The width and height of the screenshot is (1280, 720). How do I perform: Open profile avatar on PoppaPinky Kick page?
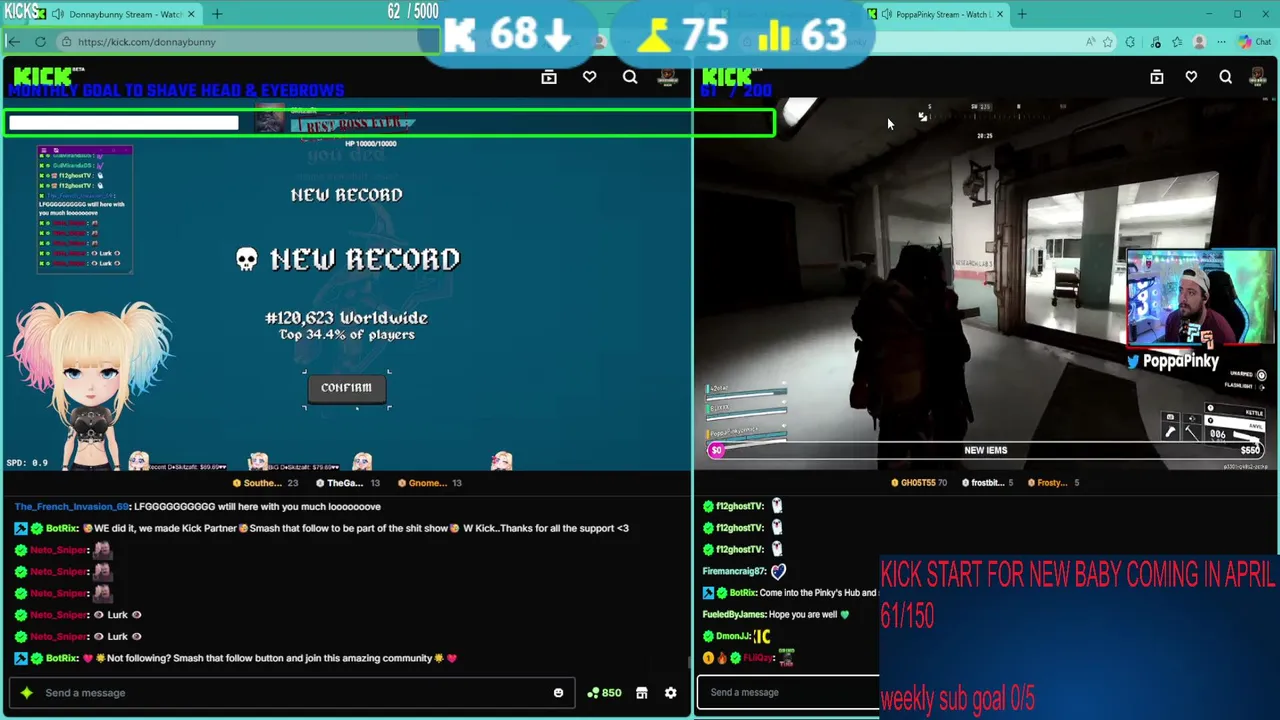tap(1259, 77)
